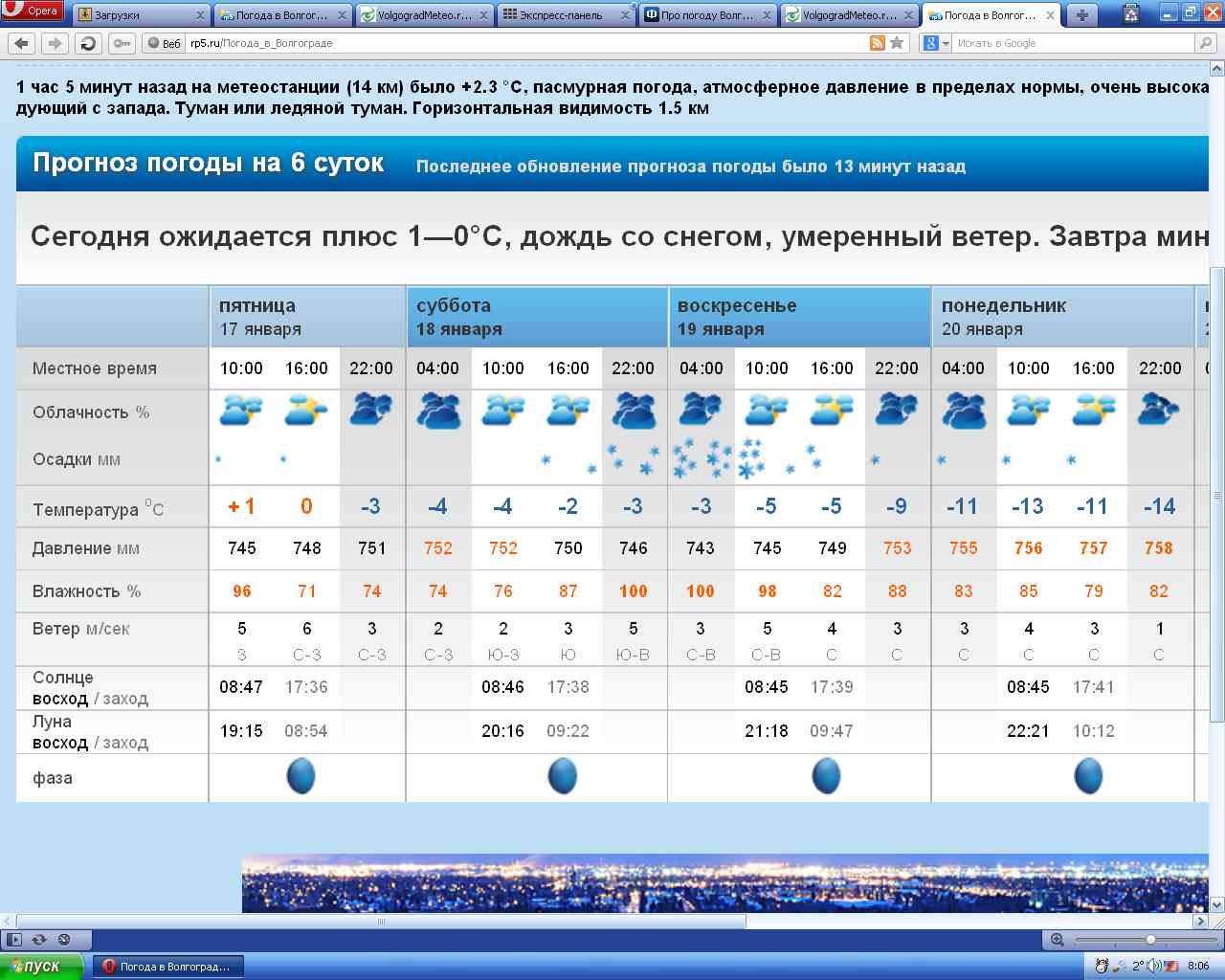The height and width of the screenshot is (980, 1225).
Task: Click the Последнее обновление прогноза text
Action: [x=691, y=167]
